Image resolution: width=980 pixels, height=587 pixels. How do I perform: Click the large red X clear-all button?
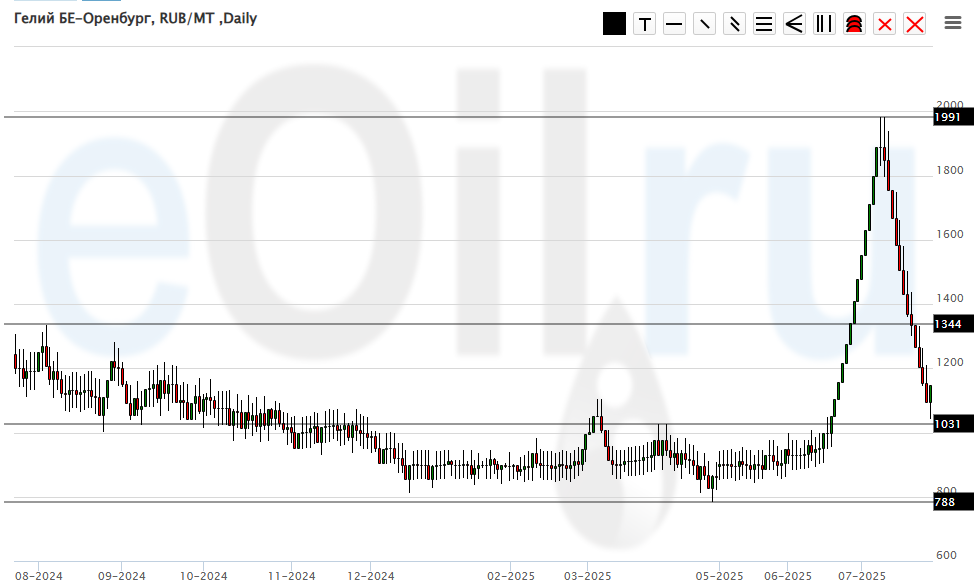tap(914, 24)
